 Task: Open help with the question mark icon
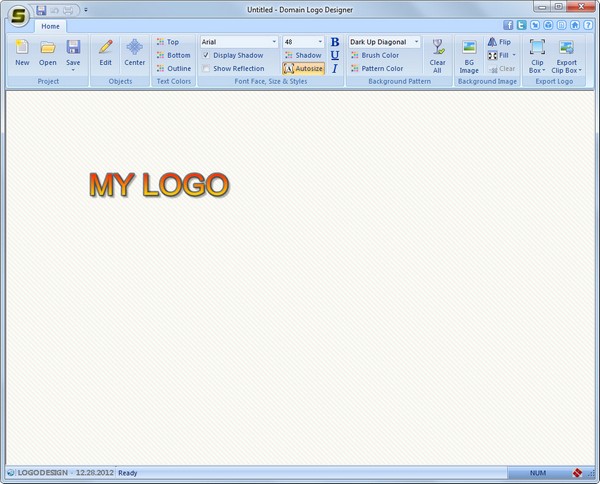[588, 25]
